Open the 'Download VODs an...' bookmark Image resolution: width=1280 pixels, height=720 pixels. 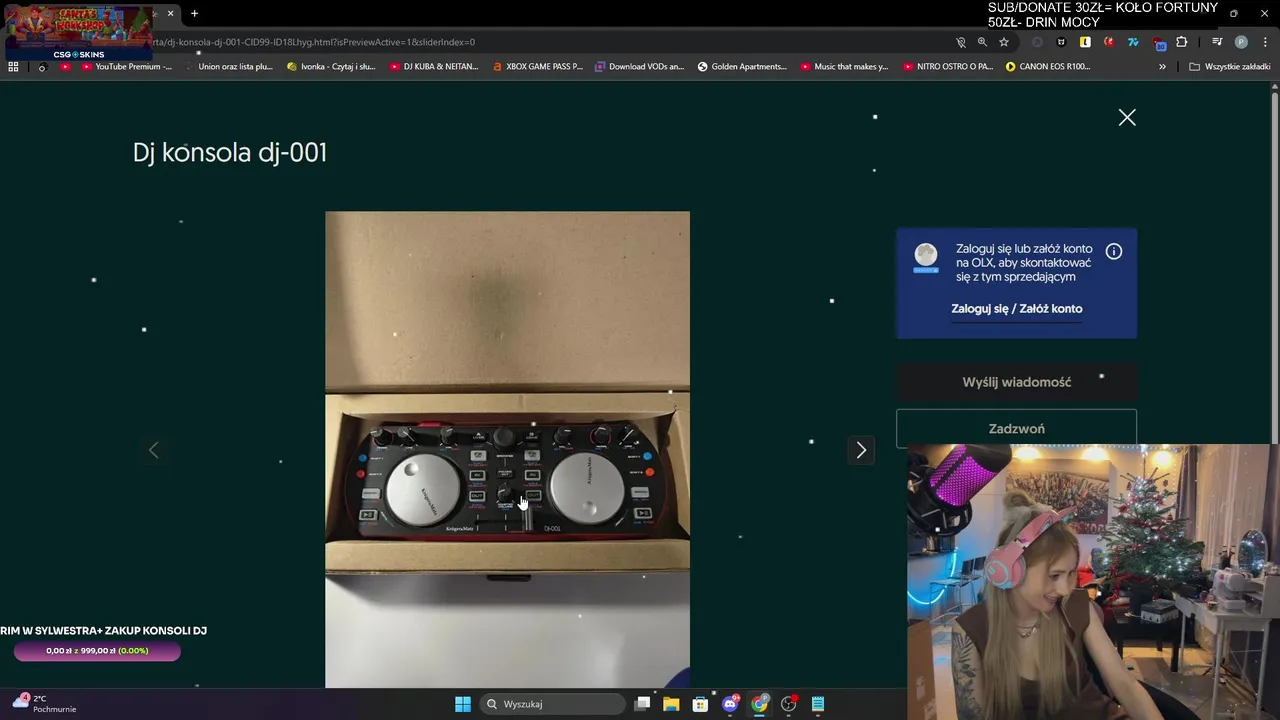click(640, 67)
